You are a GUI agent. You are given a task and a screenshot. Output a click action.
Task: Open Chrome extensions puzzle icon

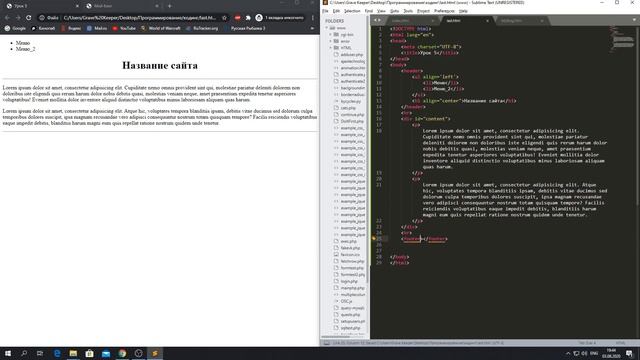(248, 18)
